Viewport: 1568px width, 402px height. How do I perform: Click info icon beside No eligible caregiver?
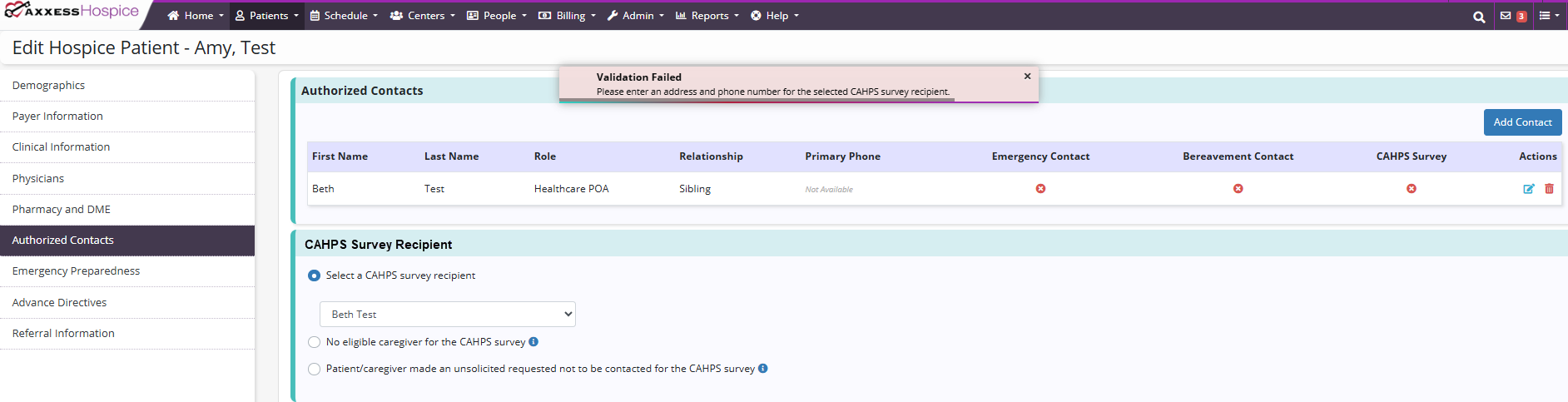click(533, 341)
